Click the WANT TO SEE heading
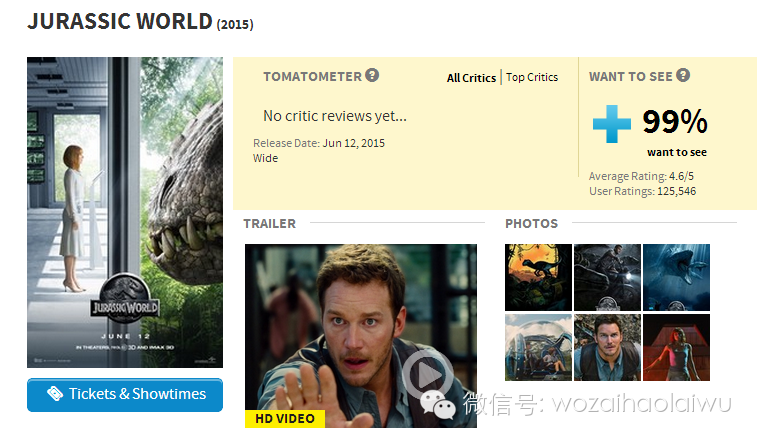 pyautogui.click(x=631, y=77)
